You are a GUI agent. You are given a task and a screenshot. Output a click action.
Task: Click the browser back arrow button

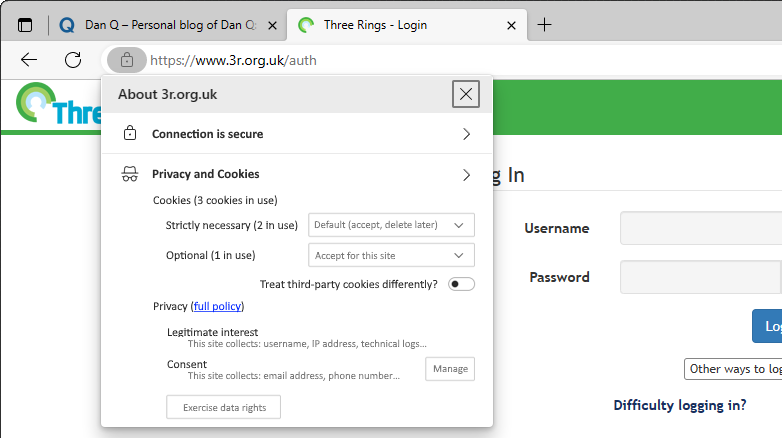pos(29,60)
